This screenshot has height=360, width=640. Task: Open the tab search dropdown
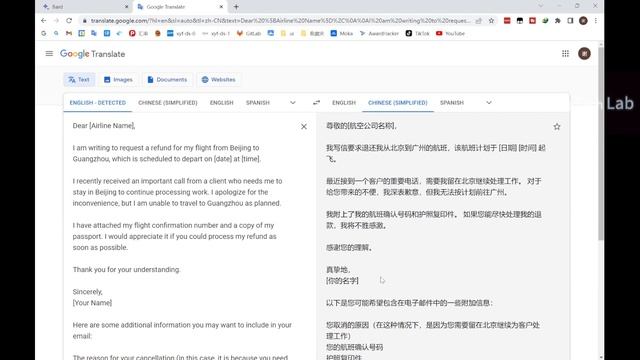pyautogui.click(x=540, y=6)
